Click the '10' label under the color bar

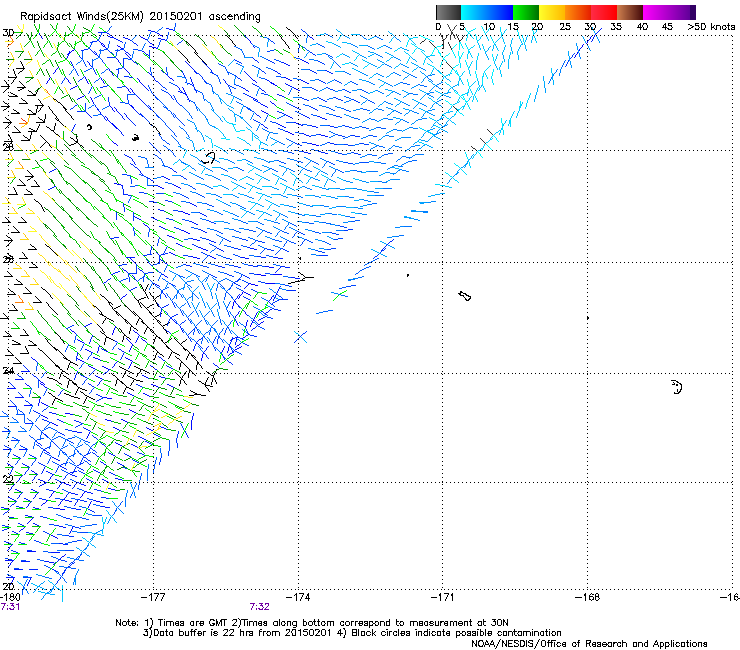tap(489, 27)
